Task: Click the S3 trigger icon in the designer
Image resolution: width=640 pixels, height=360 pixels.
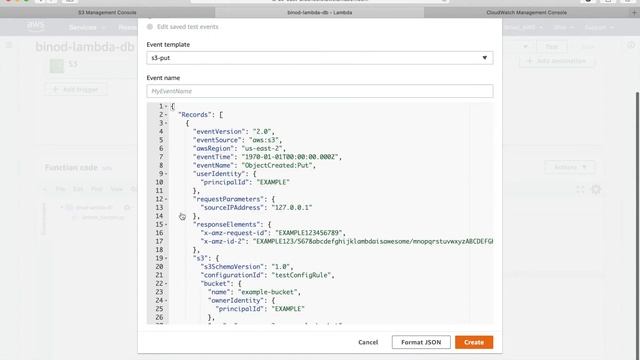Action: tap(57, 65)
